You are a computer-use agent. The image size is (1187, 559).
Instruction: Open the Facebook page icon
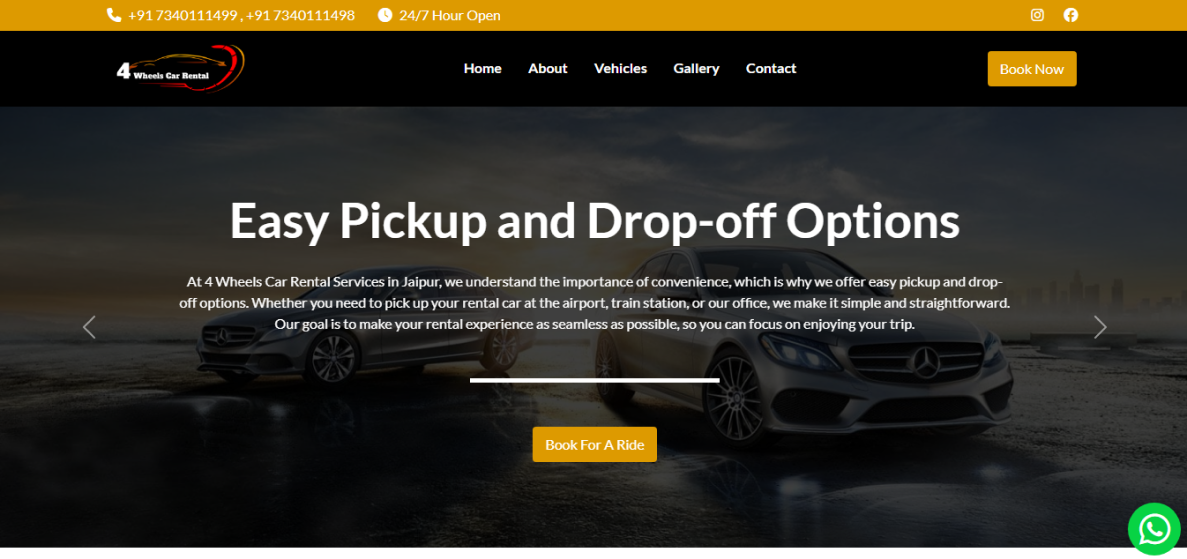pos(1070,15)
